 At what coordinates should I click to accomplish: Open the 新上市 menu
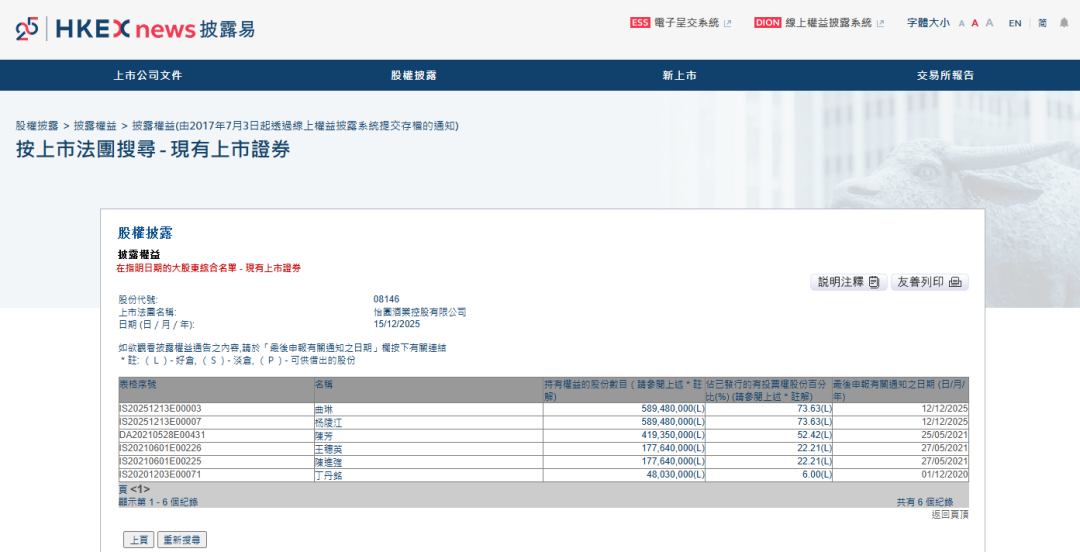pos(679,75)
